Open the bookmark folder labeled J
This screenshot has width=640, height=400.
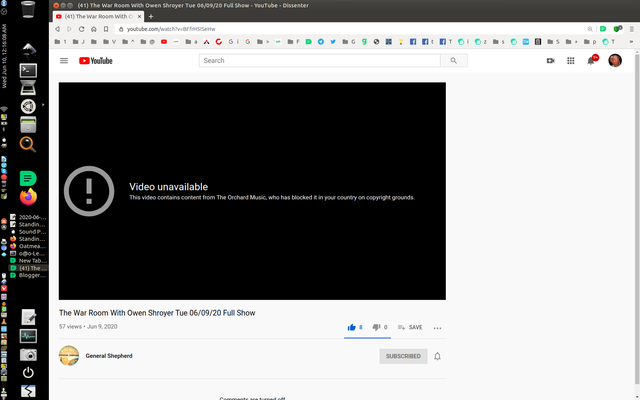(78, 42)
